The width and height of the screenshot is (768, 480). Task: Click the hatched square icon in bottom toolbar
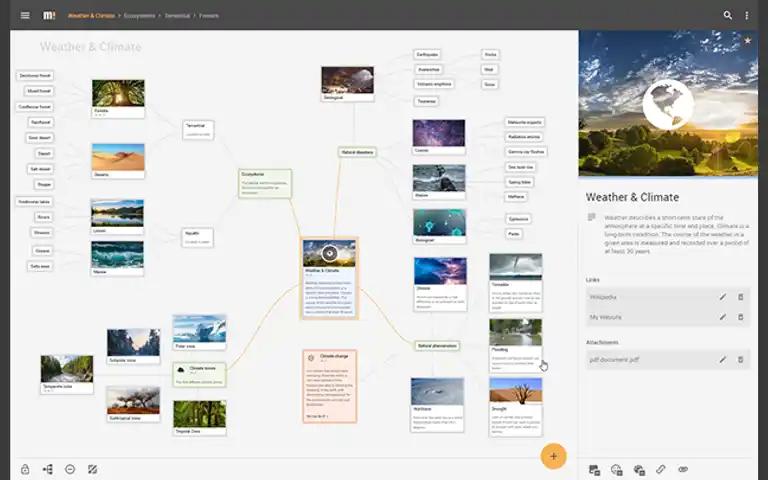tap(93, 469)
